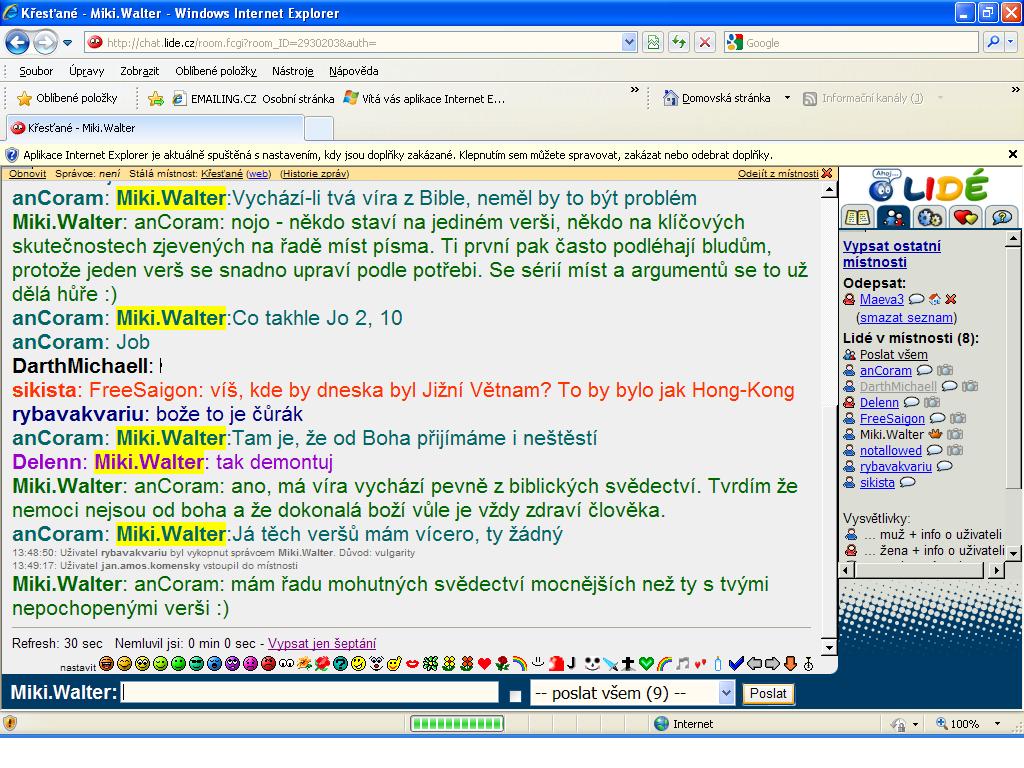This screenshot has width=1024, height=768.
Task: Click the IE Refresh toolbar button
Action: pyautogui.click(x=679, y=42)
